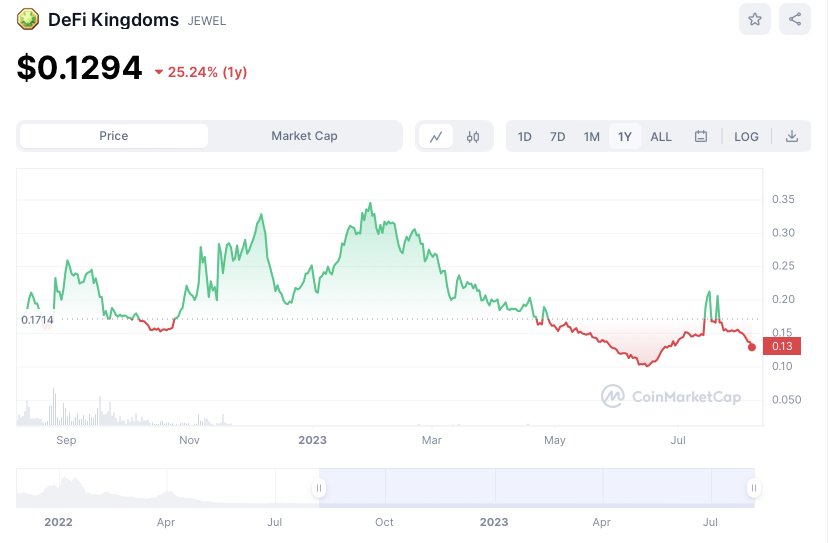Select the Price tab
Image resolution: width=828 pixels, height=543 pixels.
[x=114, y=136]
